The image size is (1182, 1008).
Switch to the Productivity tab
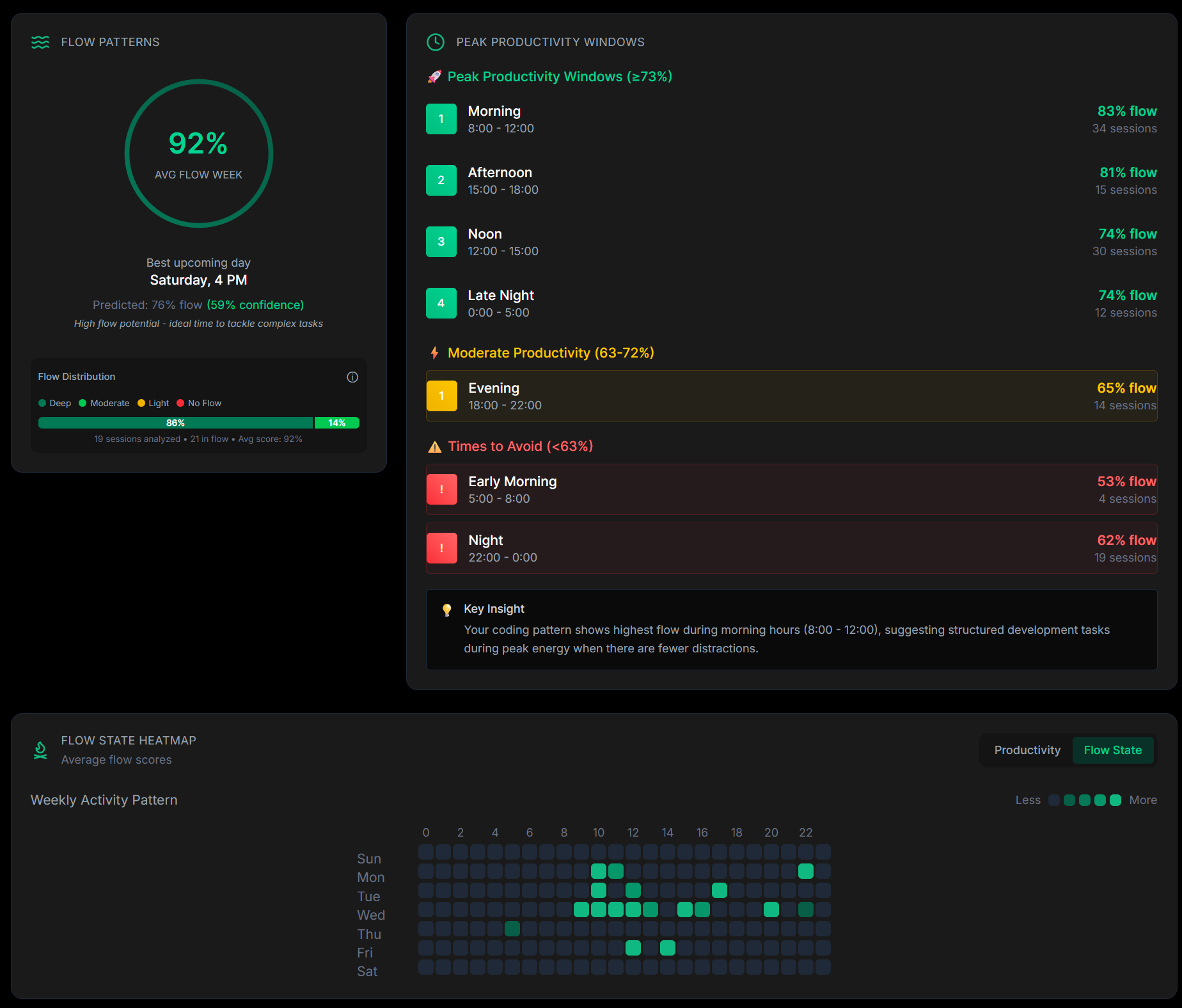(1027, 750)
